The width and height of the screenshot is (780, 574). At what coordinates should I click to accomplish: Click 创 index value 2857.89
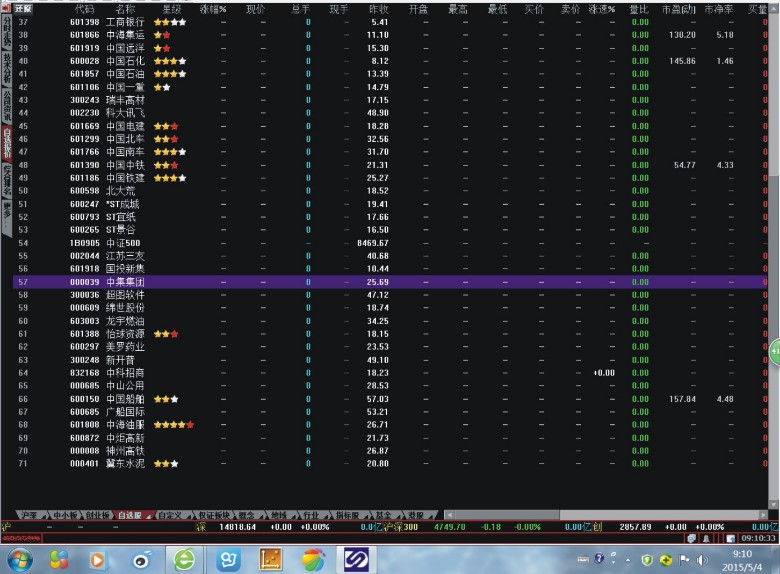click(x=635, y=527)
